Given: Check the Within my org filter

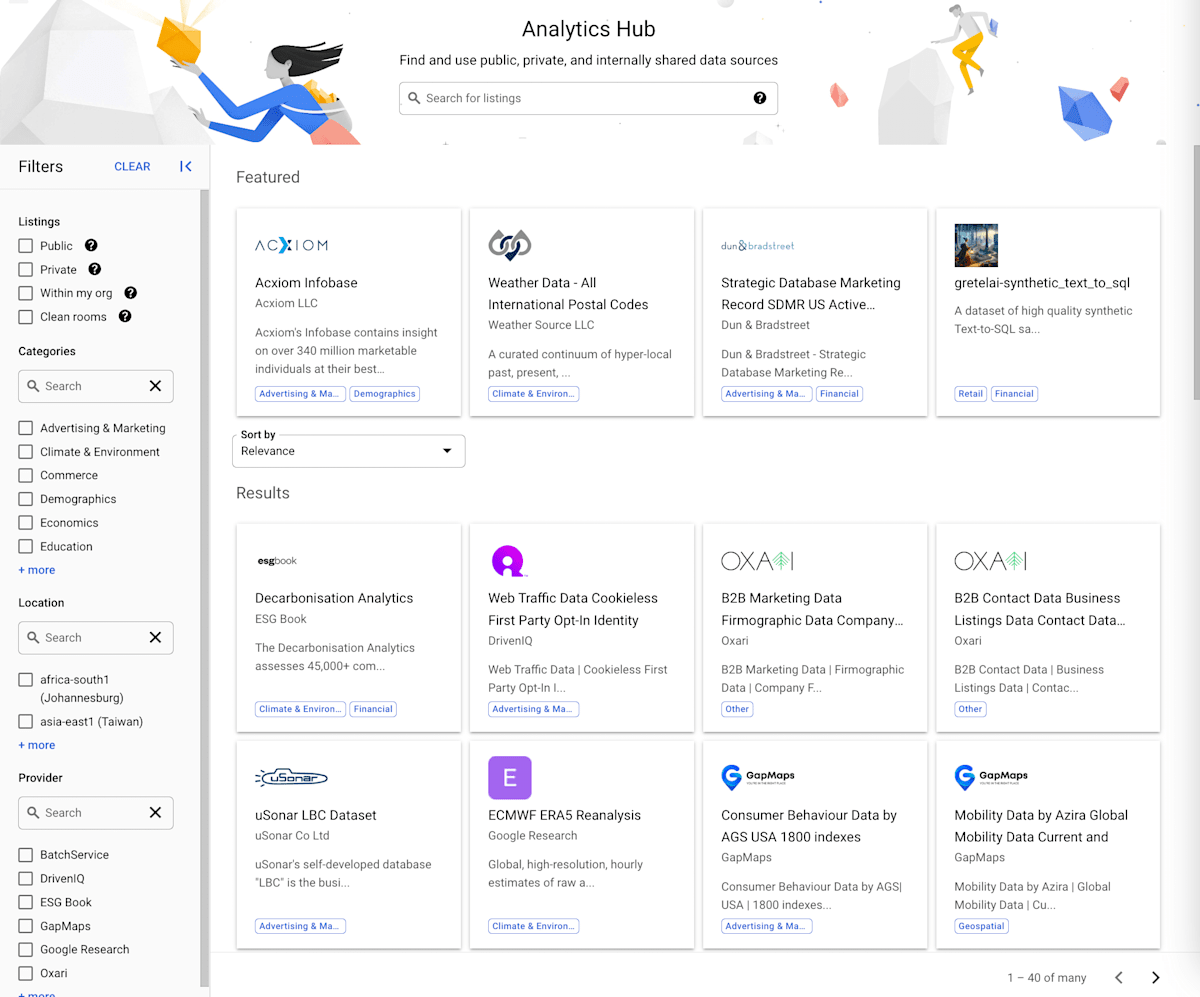Looking at the screenshot, I should (x=26, y=293).
